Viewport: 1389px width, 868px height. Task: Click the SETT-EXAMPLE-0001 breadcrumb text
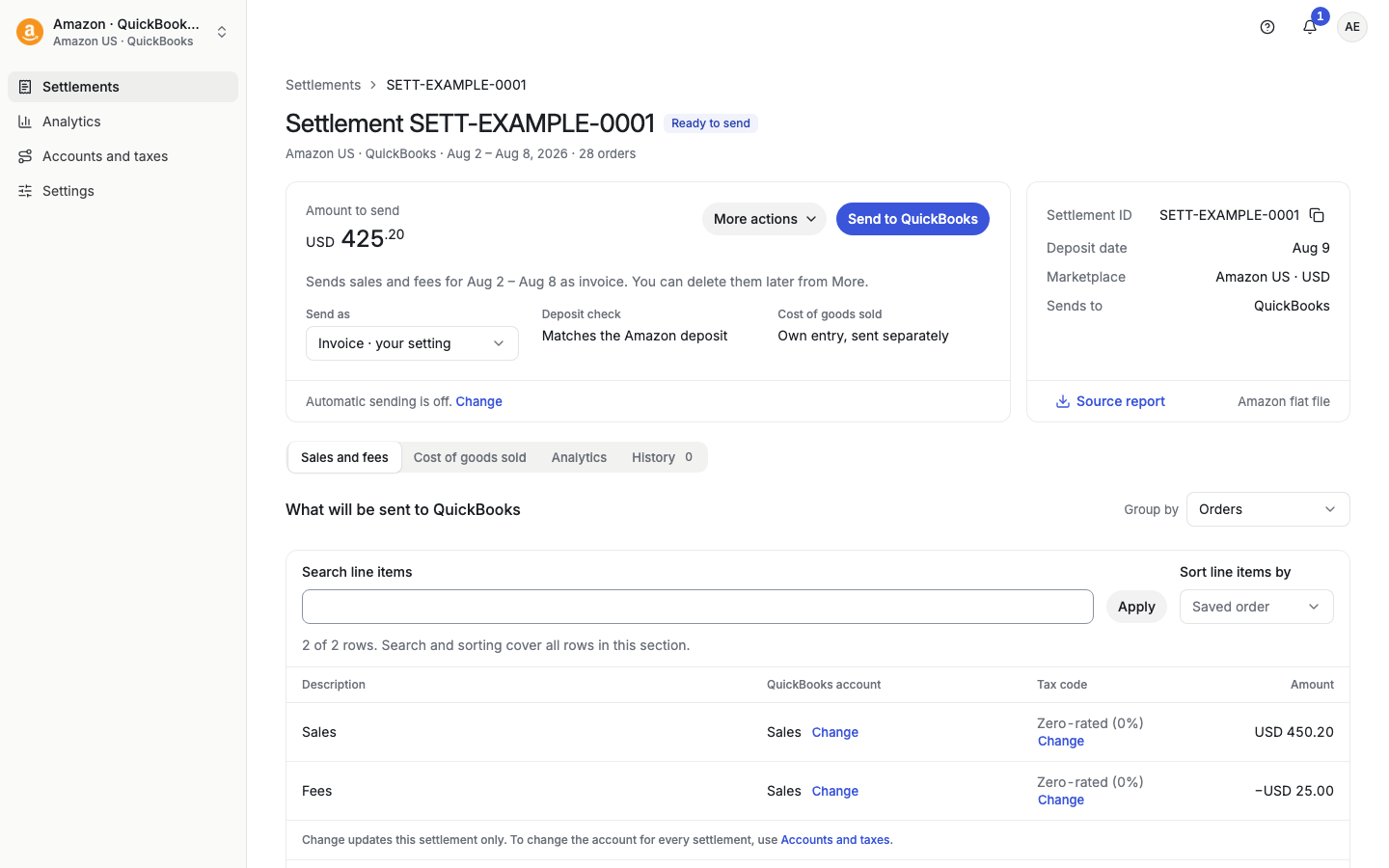456,85
